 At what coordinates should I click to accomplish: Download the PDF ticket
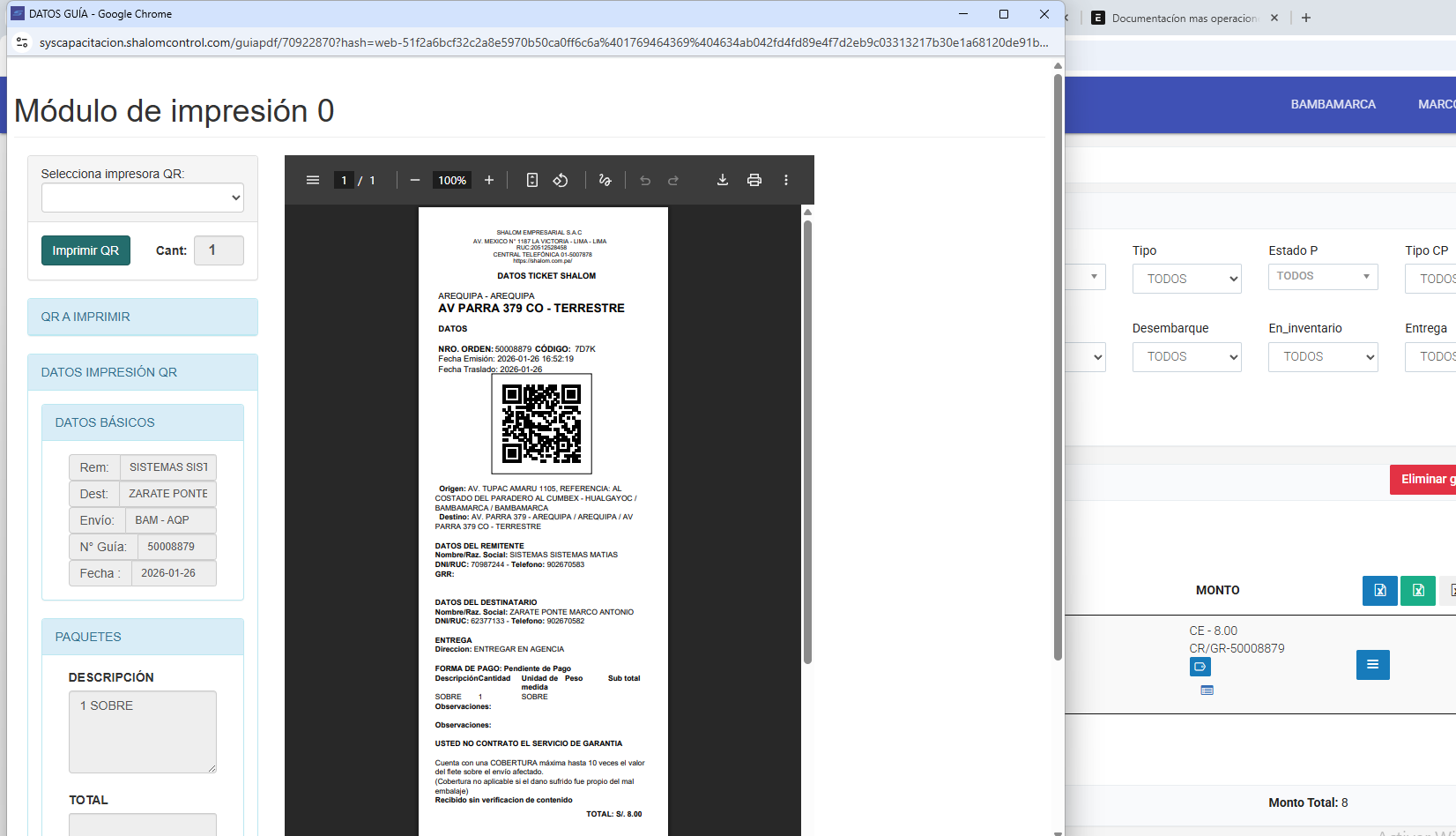point(722,180)
